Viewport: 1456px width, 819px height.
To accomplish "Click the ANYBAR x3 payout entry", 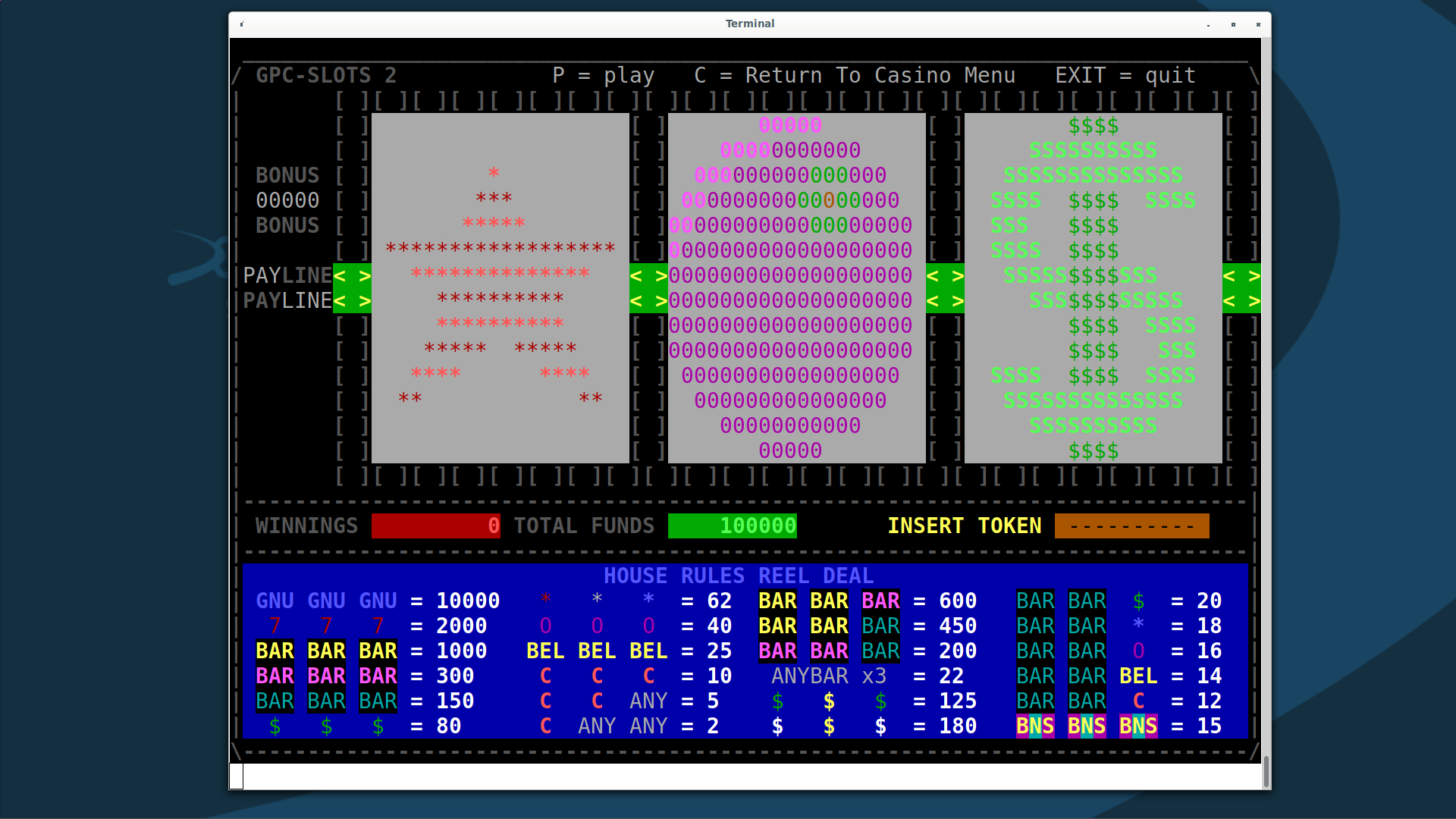I will point(828,676).
